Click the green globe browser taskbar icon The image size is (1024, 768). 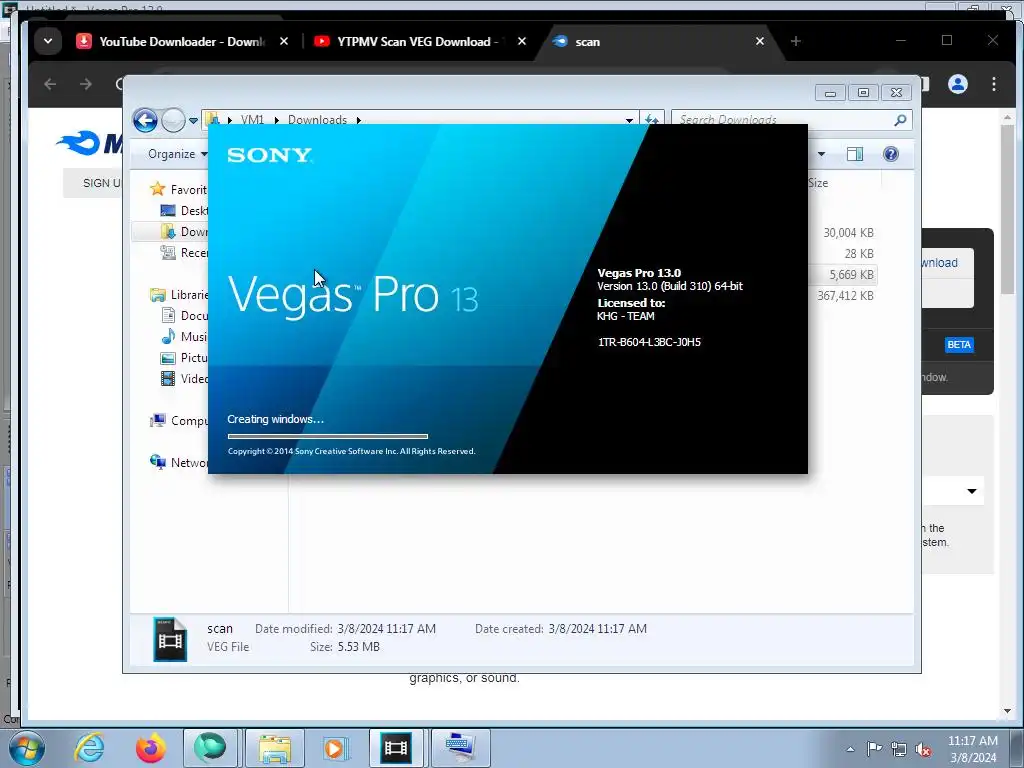210,748
